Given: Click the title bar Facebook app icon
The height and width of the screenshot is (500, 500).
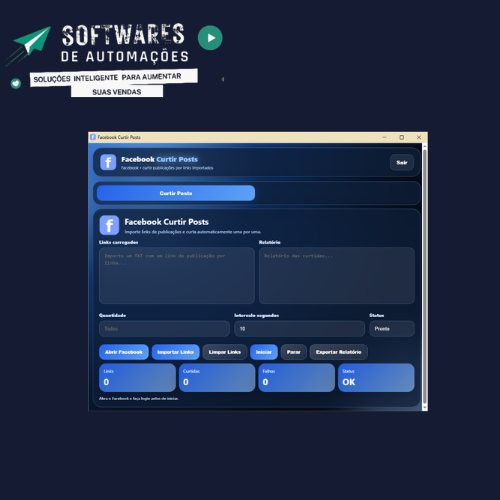Looking at the screenshot, I should (93, 137).
